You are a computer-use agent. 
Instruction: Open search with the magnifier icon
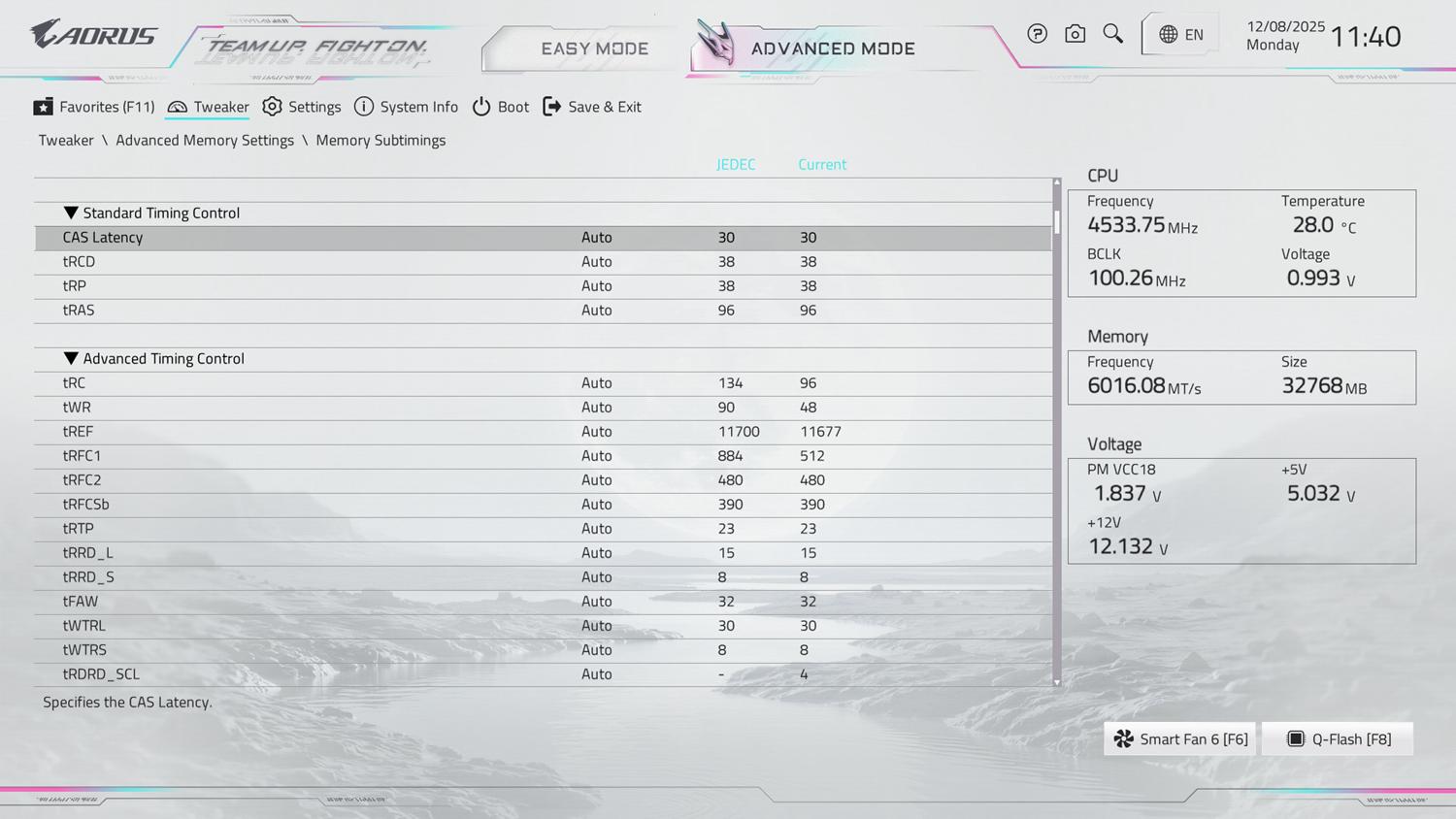point(1112,34)
